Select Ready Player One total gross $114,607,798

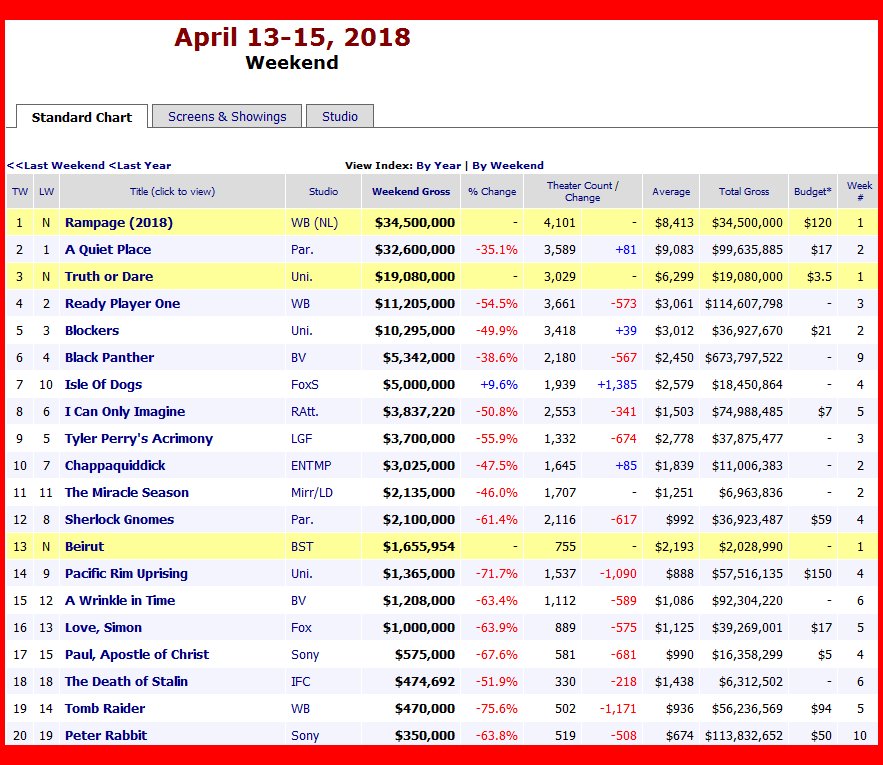[744, 304]
